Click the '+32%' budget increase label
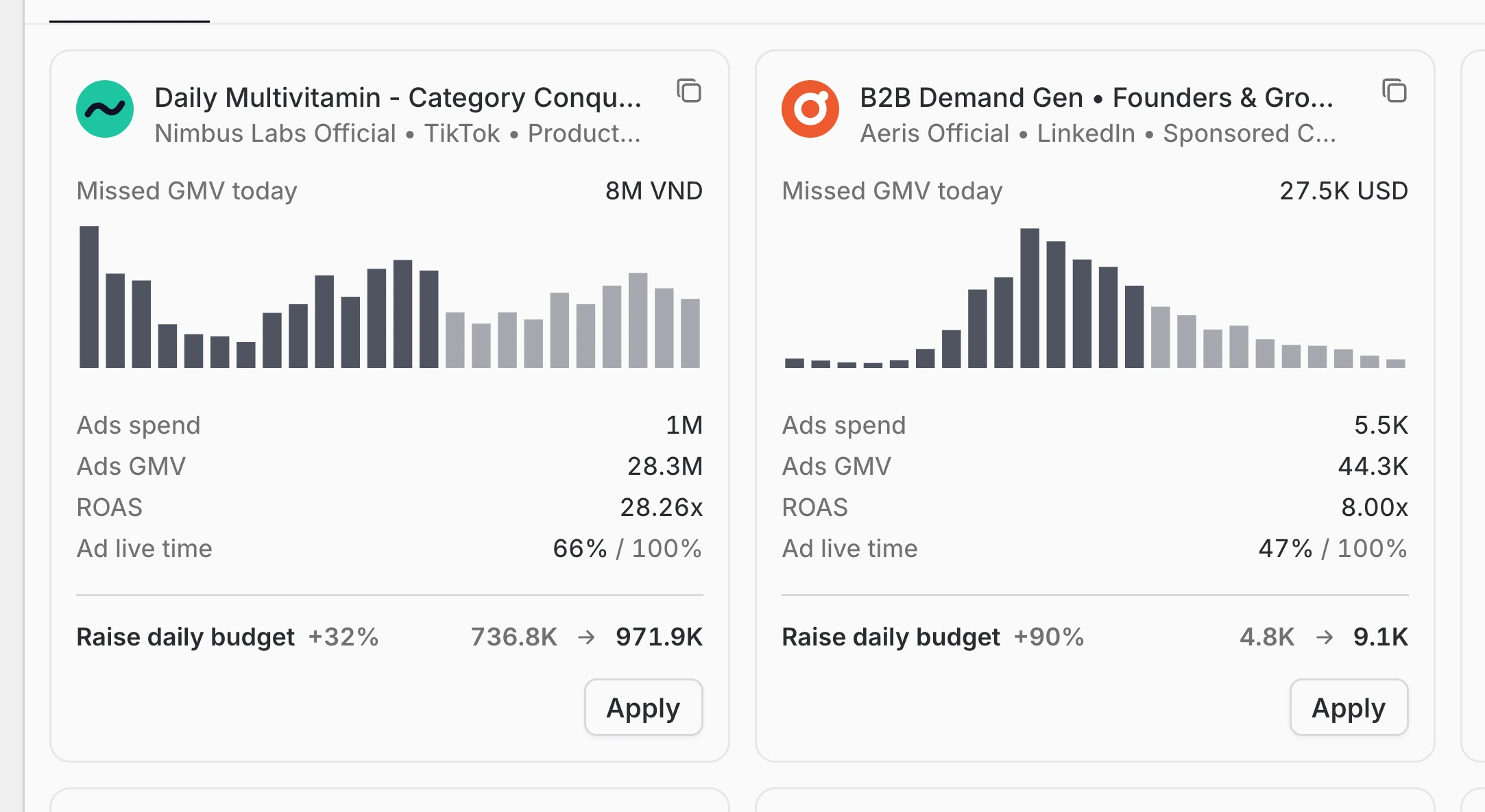 click(343, 637)
